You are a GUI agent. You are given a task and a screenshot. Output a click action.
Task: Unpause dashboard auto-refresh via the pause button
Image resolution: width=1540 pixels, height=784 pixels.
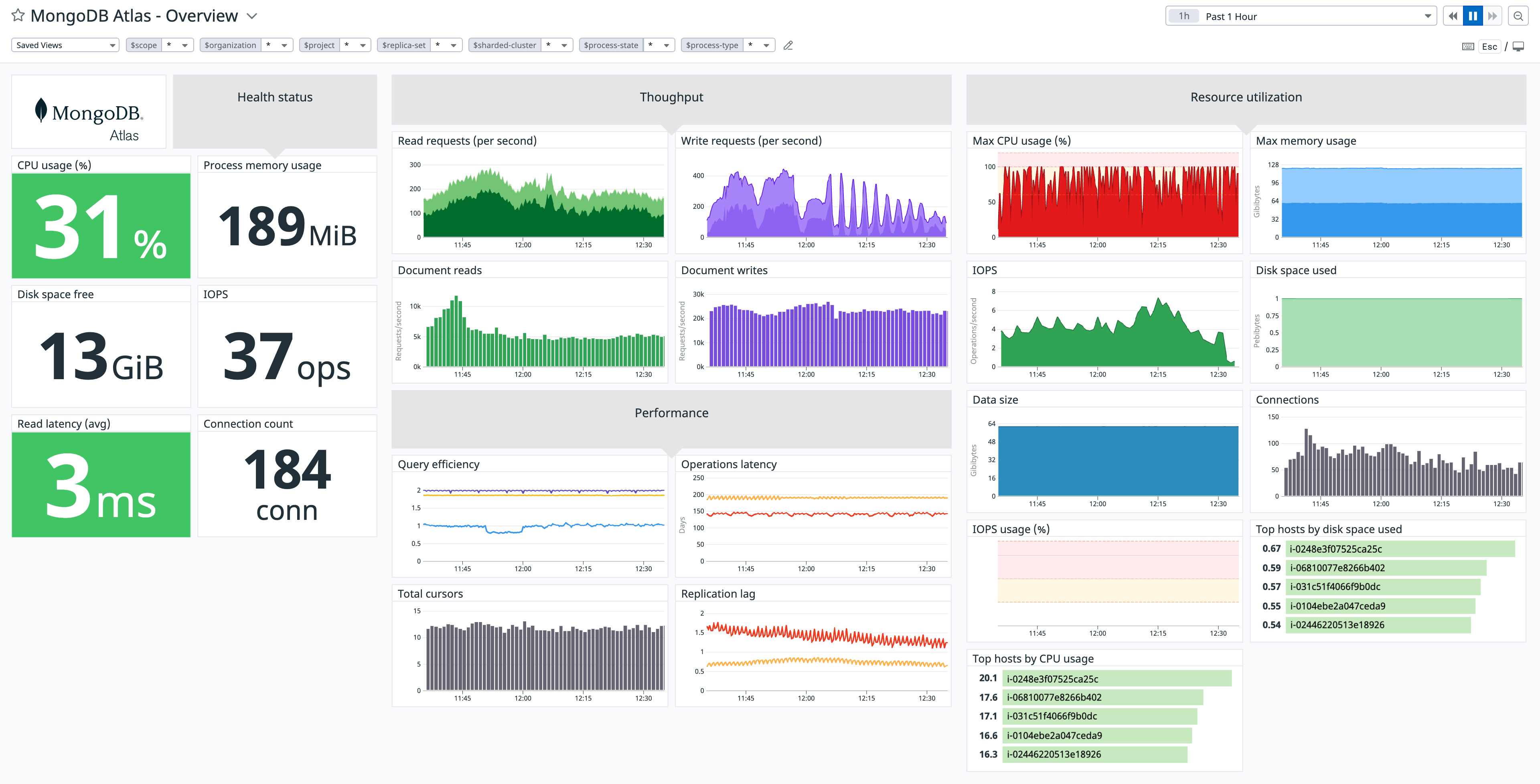coord(1473,16)
